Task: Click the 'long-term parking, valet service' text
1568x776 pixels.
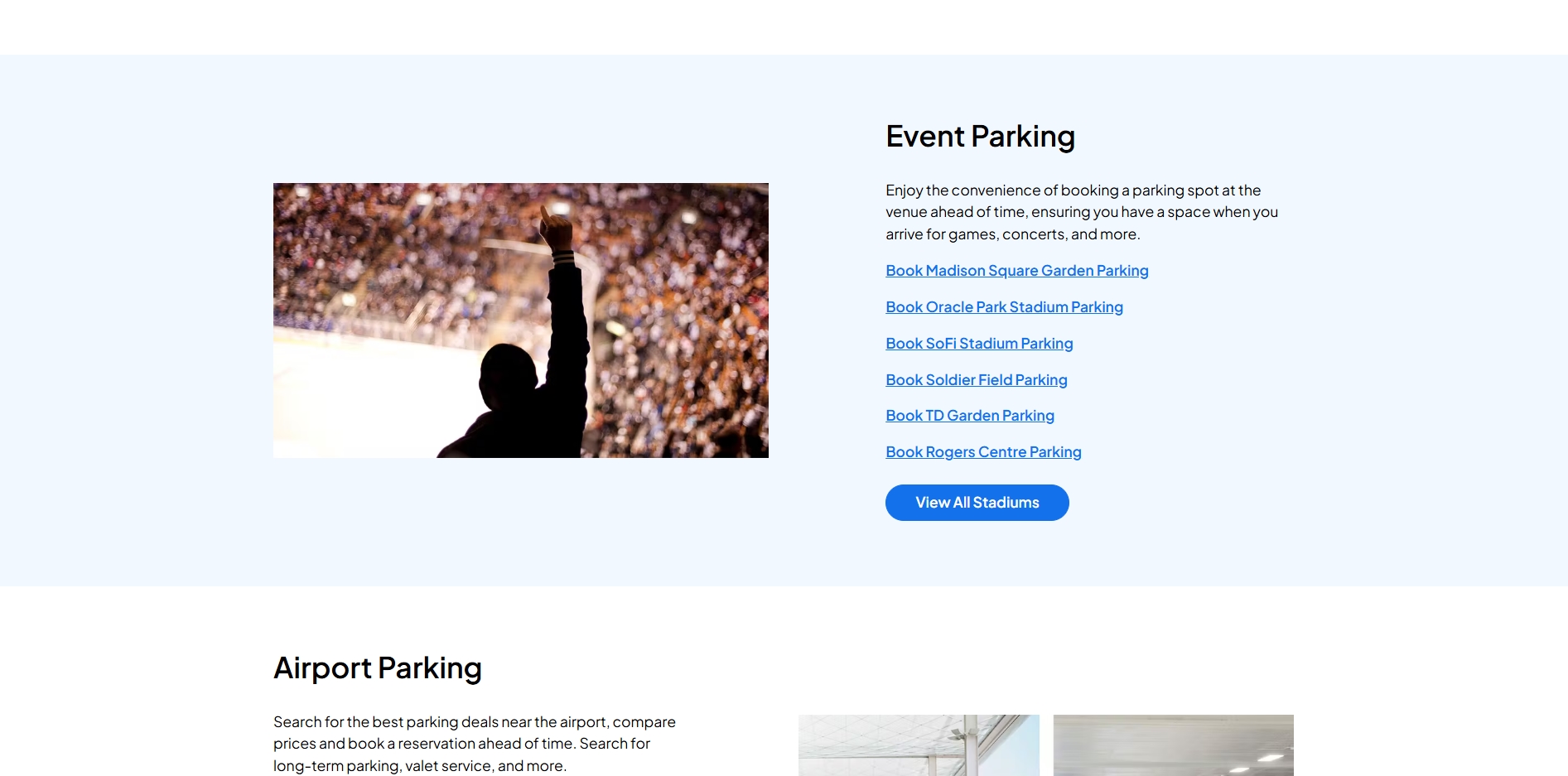Action: coord(383,766)
